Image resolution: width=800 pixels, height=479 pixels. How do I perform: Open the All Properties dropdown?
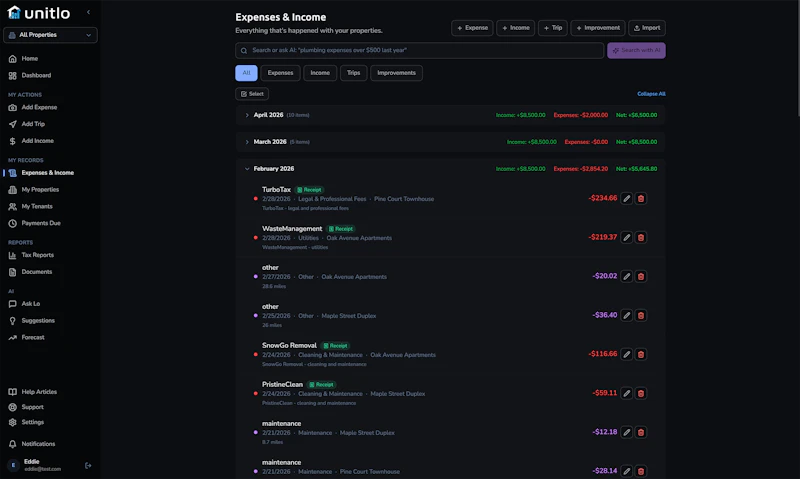(50, 35)
